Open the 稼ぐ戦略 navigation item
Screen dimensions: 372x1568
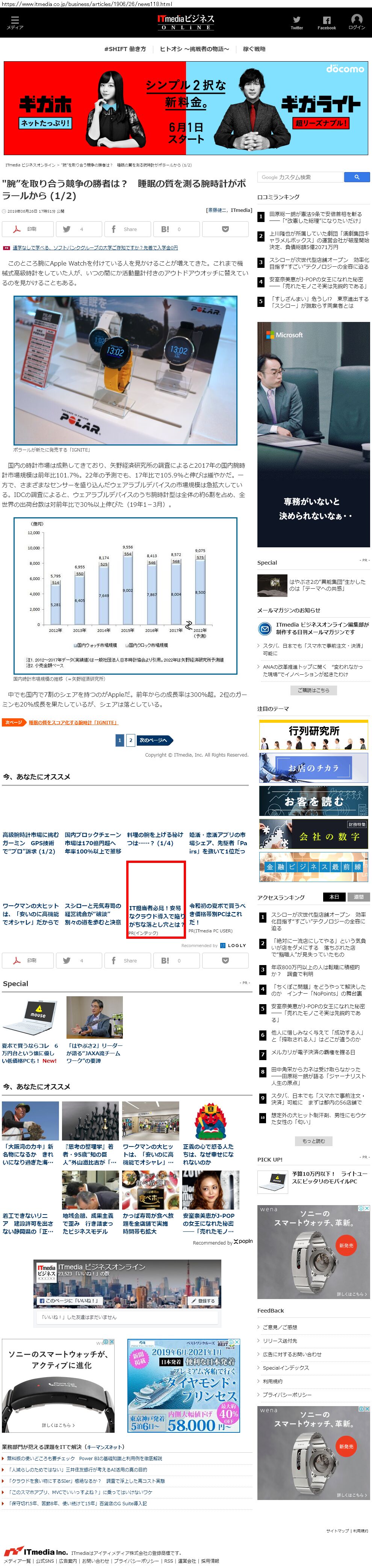254,49
